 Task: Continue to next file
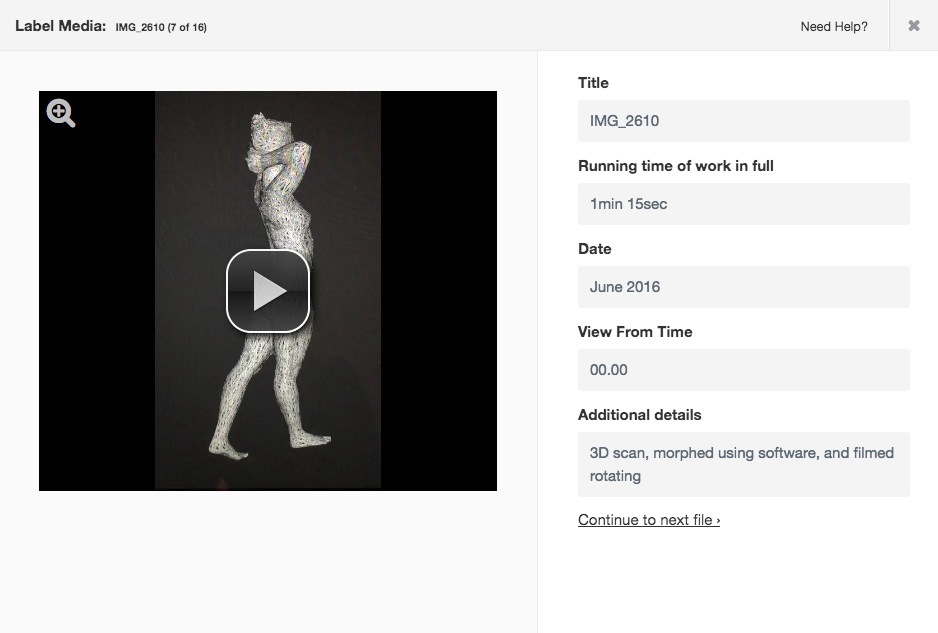[648, 520]
